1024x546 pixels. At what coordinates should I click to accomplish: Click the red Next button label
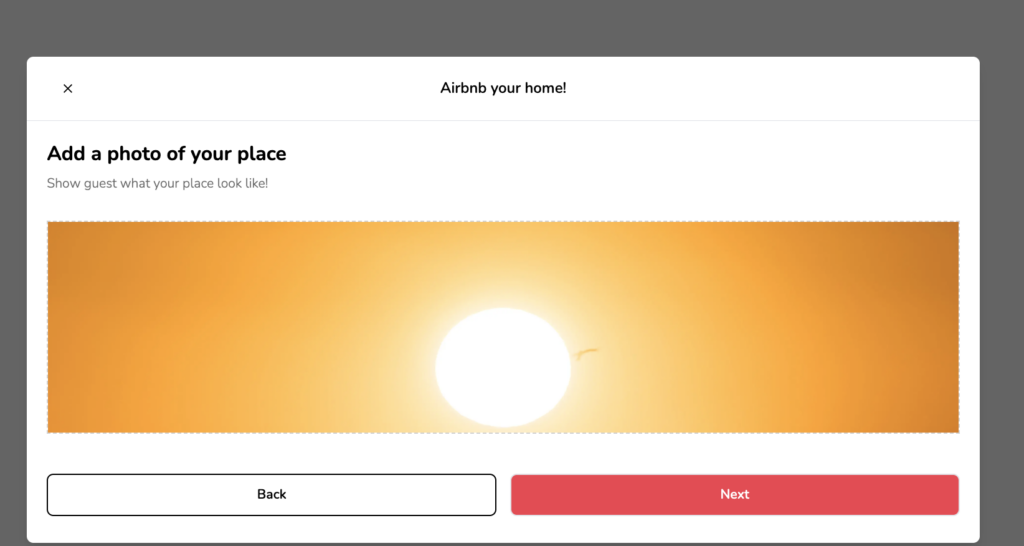(x=735, y=494)
